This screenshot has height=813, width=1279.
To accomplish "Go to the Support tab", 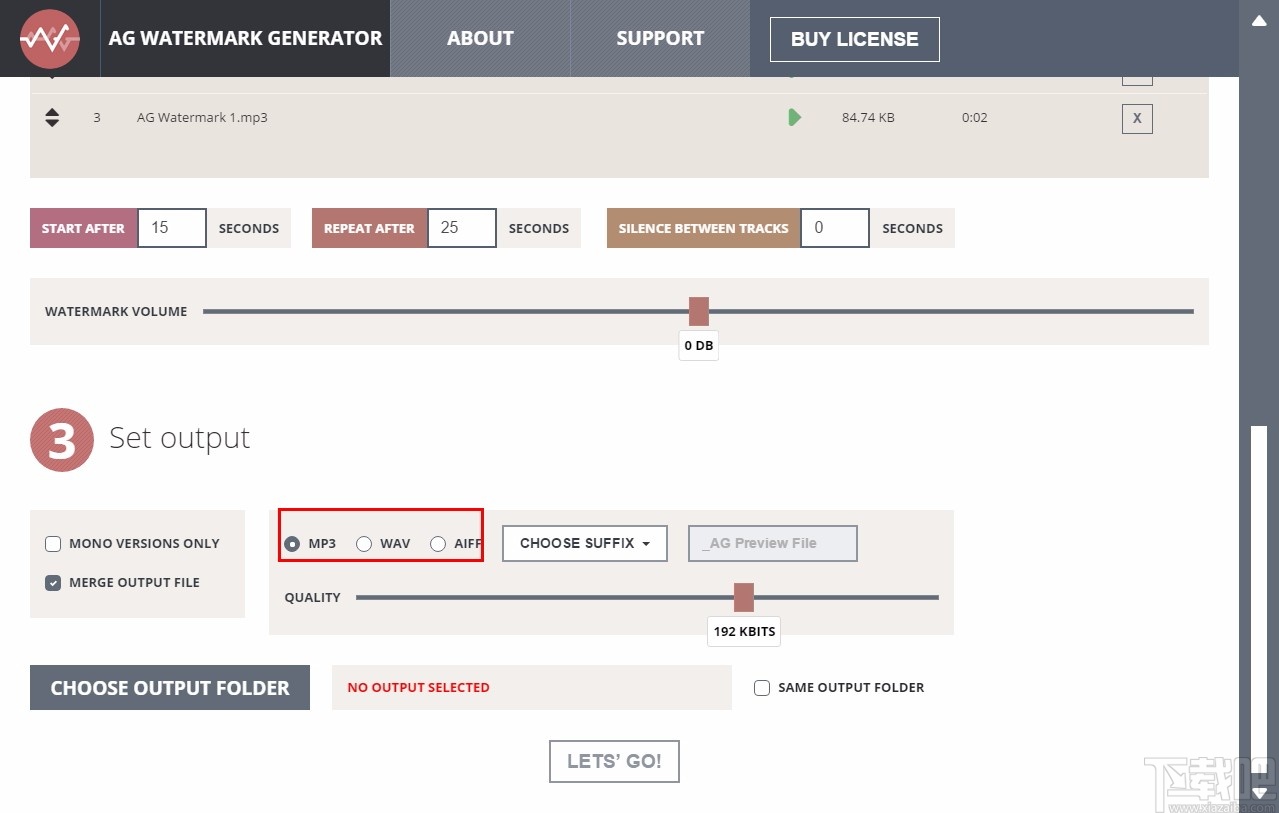I will (660, 39).
